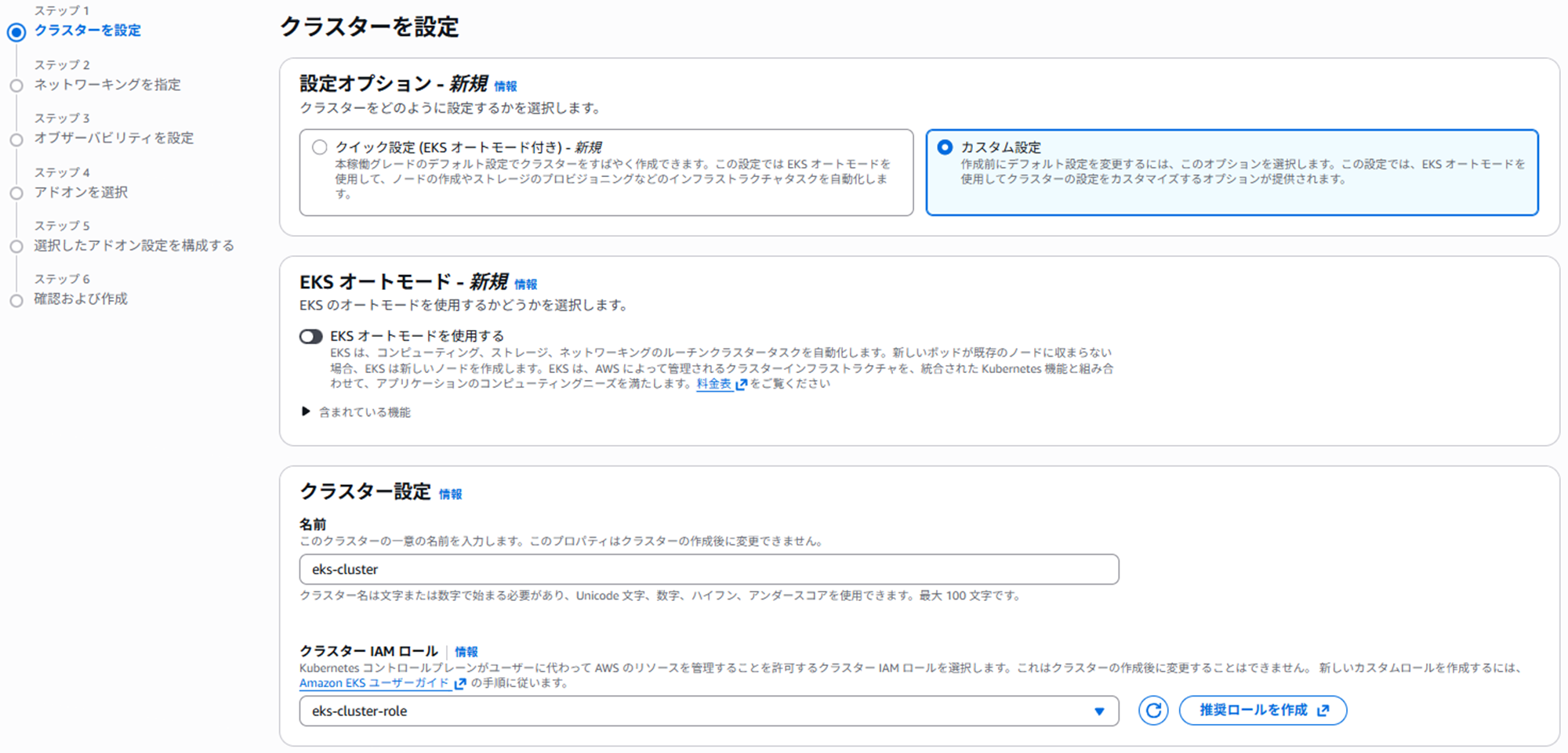Click the 推奨ロールを作成 button
The width and height of the screenshot is (1568, 753).
[1263, 711]
